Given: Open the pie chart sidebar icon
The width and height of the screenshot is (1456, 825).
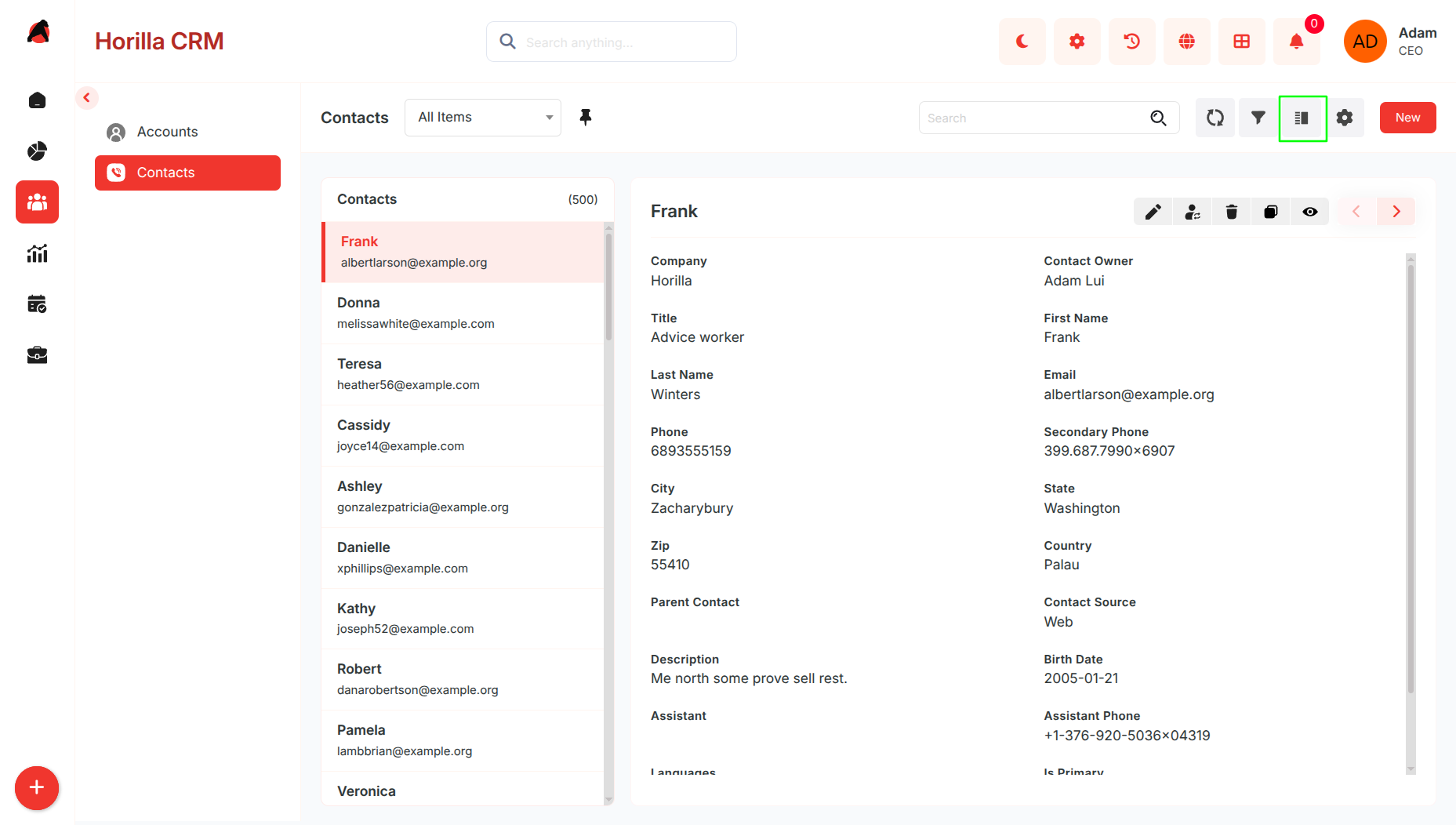Looking at the screenshot, I should pyautogui.click(x=37, y=151).
